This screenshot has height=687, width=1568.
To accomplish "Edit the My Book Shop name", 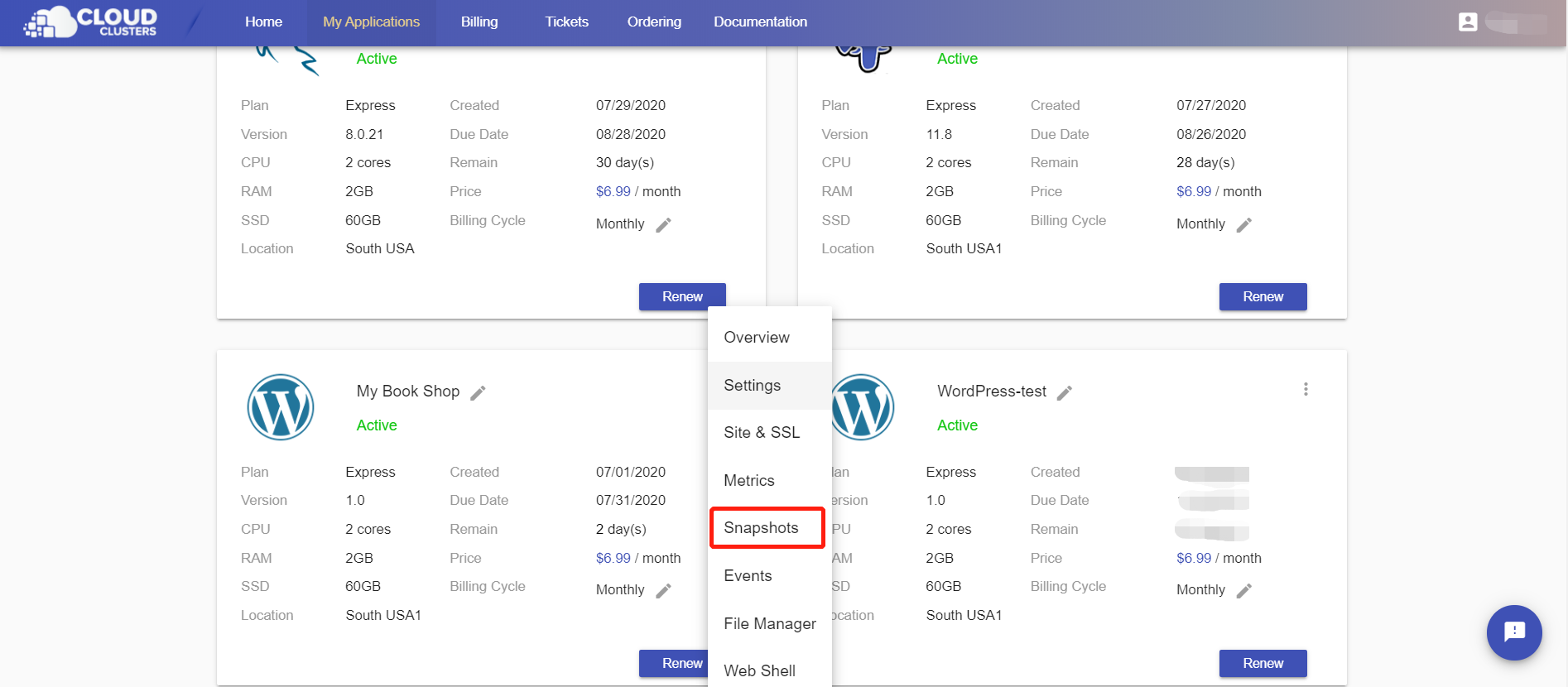I will (x=478, y=392).
